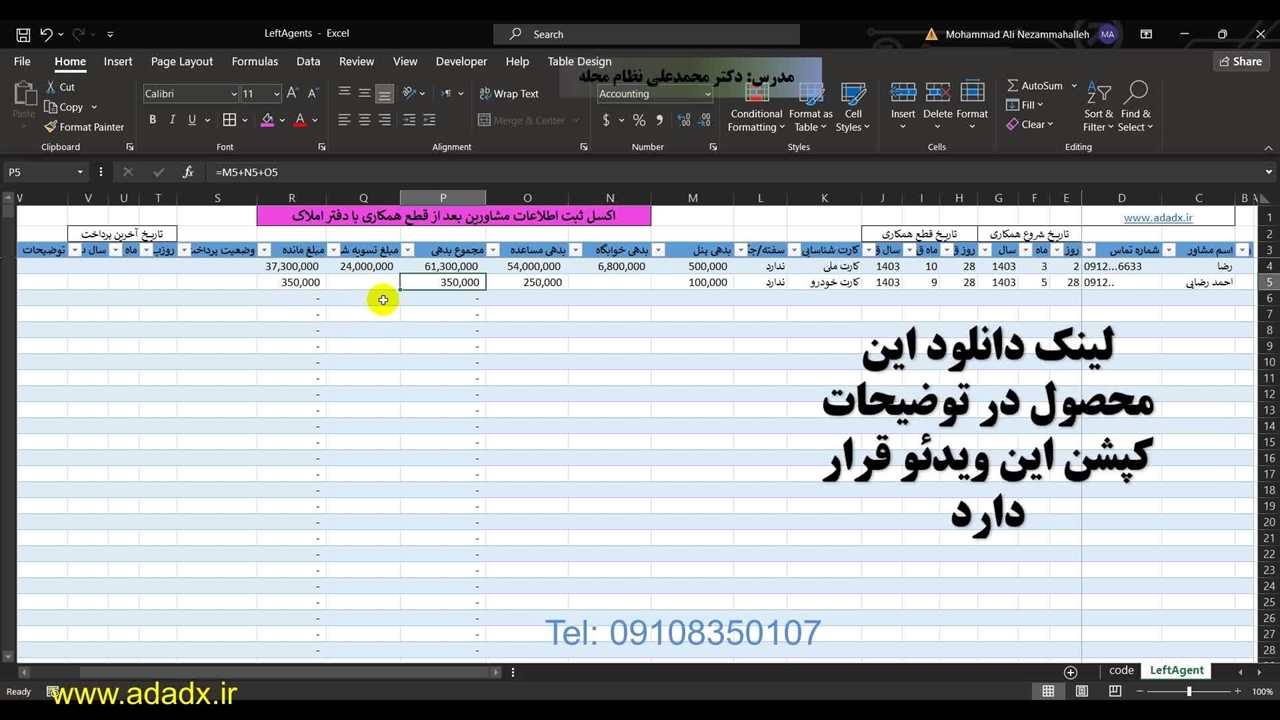
Task: Click the Insert Function fx icon
Action: [187, 172]
